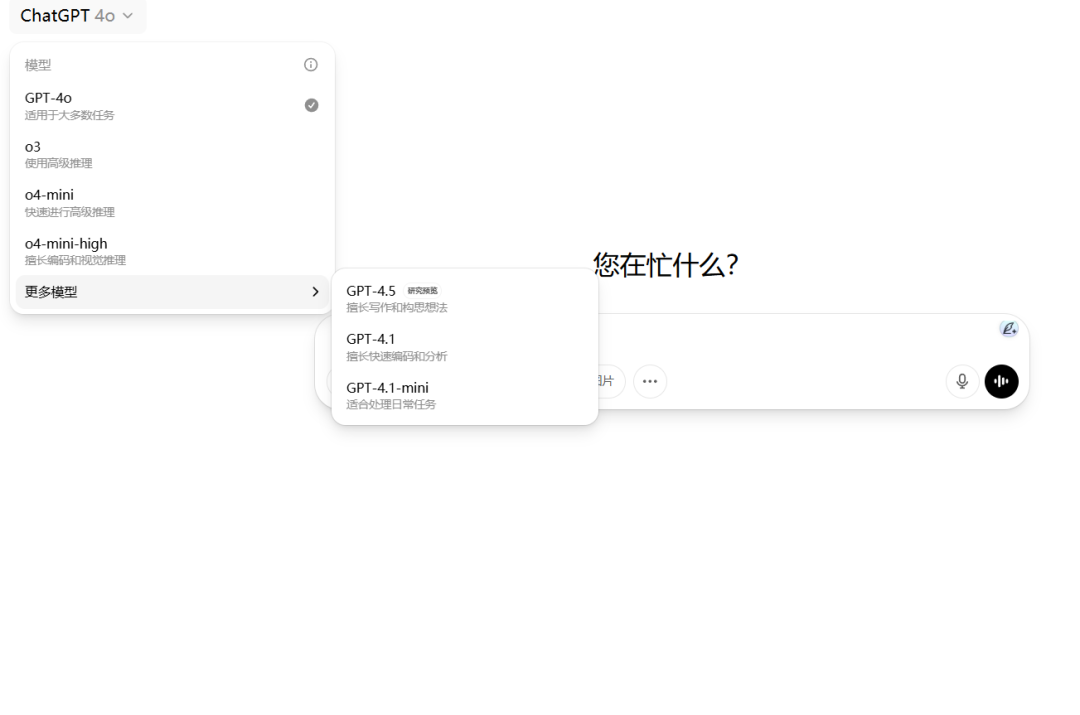The height and width of the screenshot is (715, 1080).
Task: Click the chevron arrow beside 更多模型
Action: [x=315, y=292]
